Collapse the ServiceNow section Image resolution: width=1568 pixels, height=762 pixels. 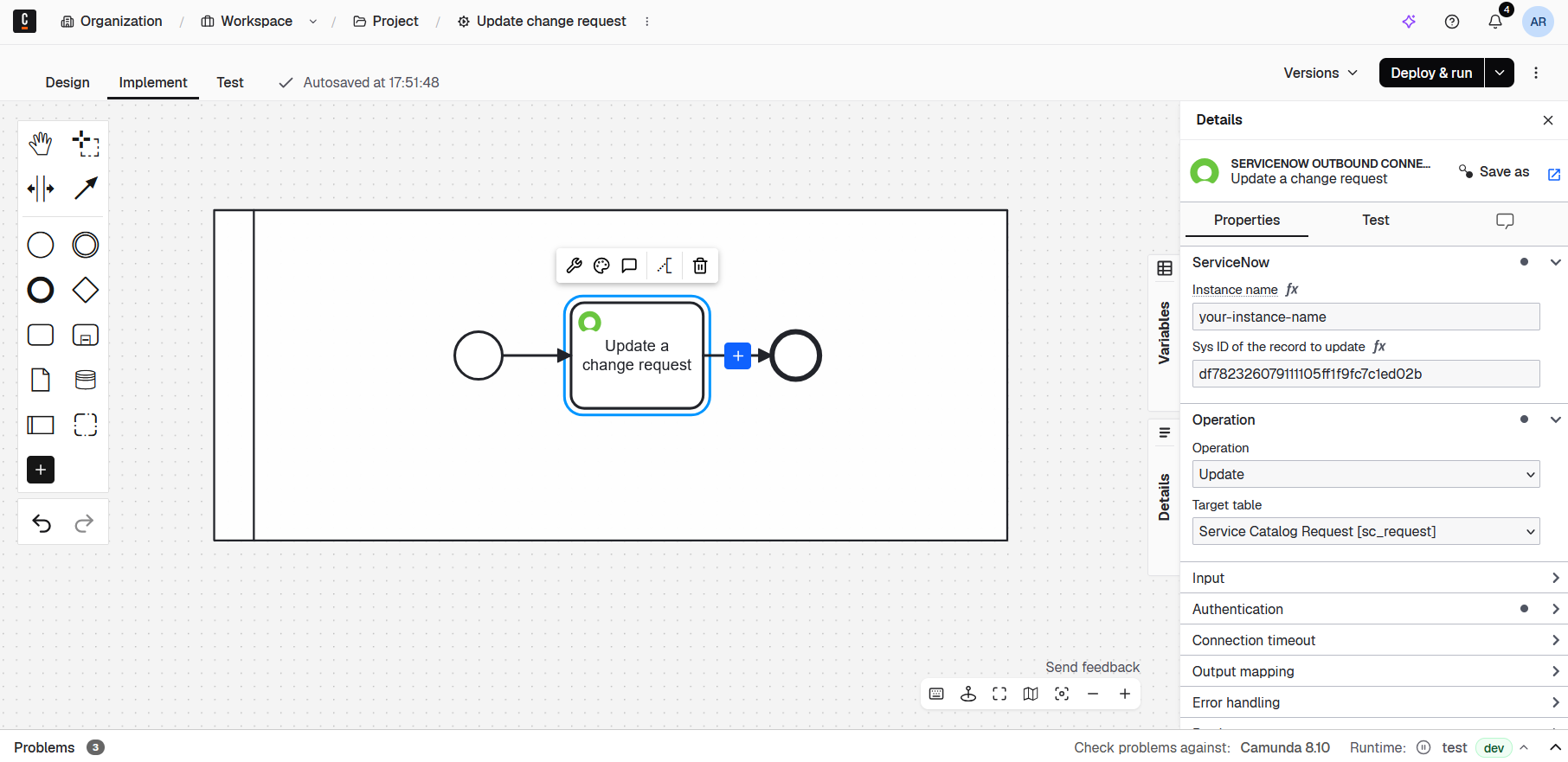(x=1555, y=262)
